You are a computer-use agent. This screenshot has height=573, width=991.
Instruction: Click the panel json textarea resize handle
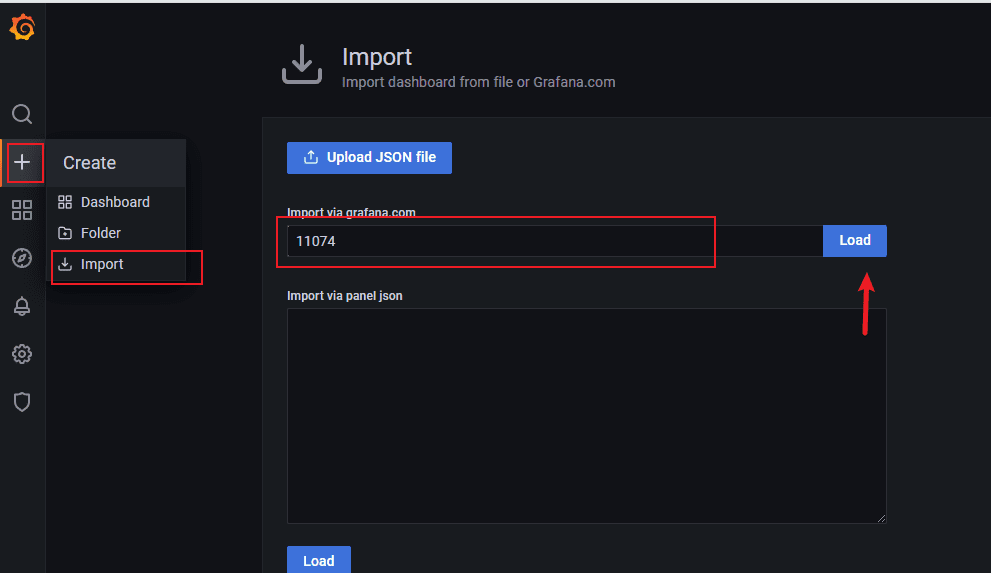click(881, 518)
